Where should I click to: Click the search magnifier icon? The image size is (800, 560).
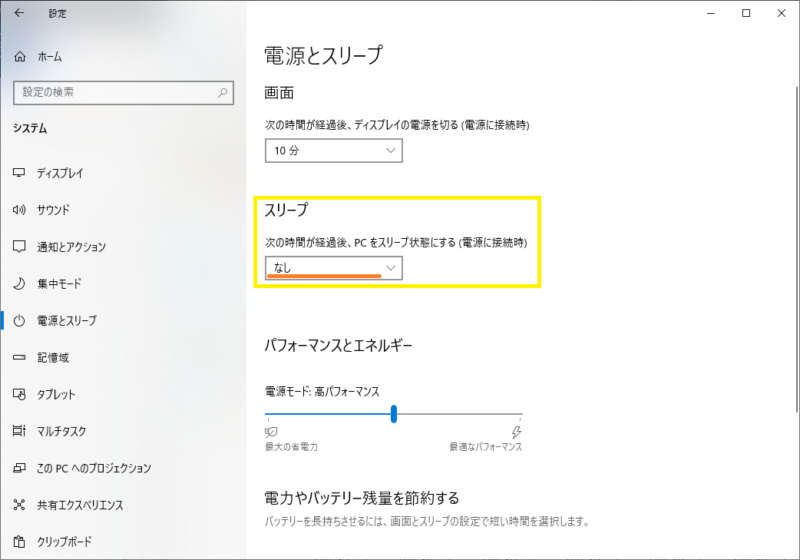(223, 92)
